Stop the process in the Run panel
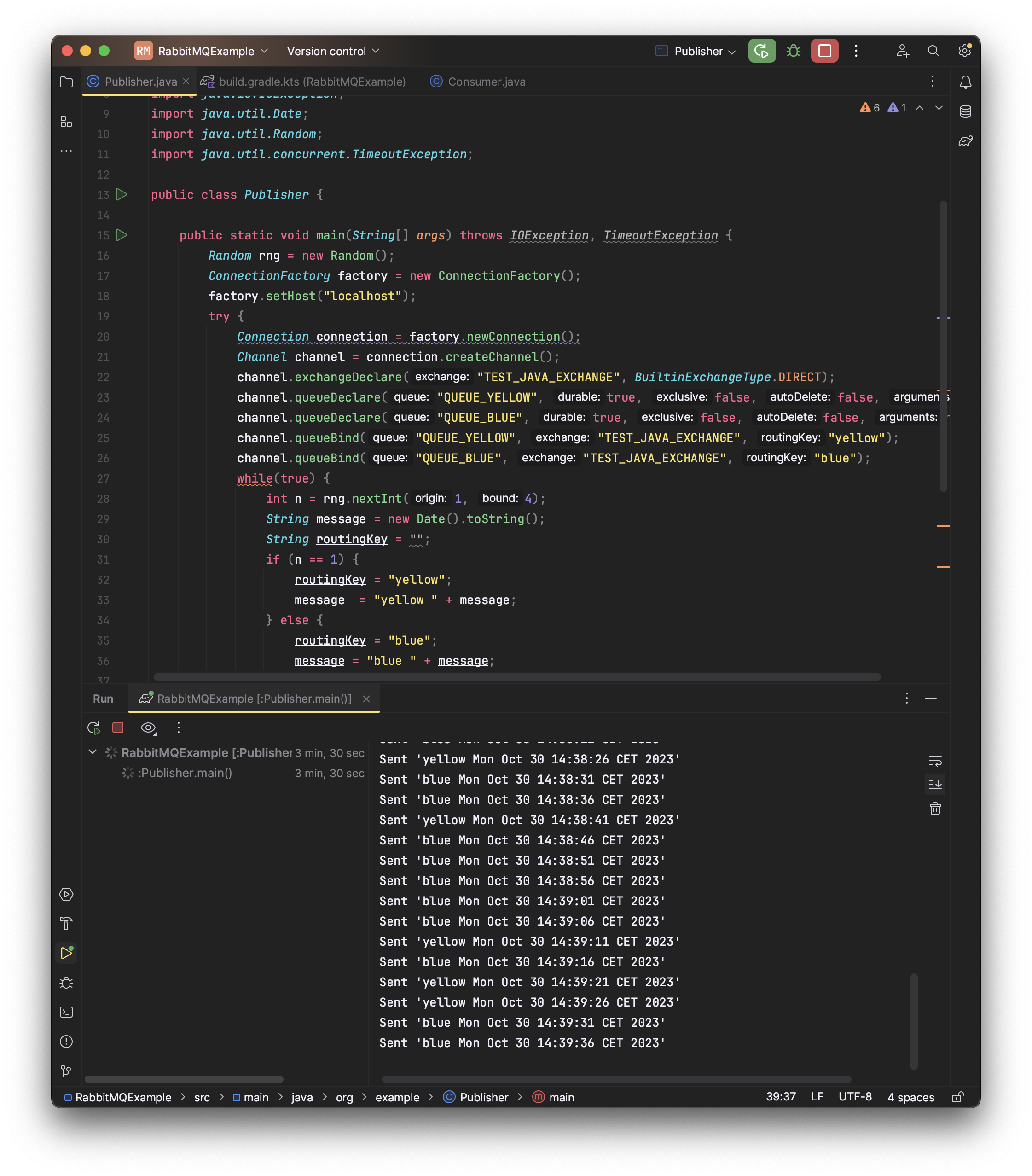The height and width of the screenshot is (1176, 1032). [118, 728]
